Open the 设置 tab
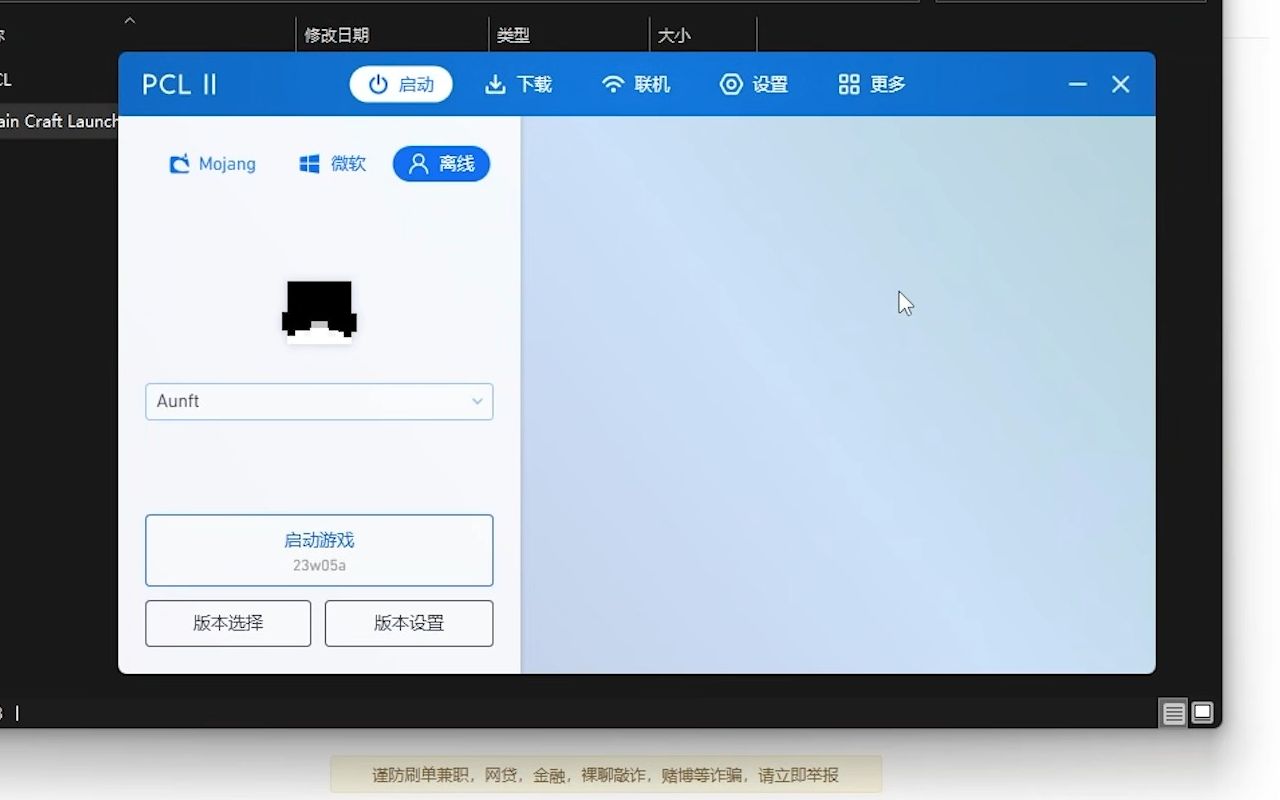 pyautogui.click(x=754, y=84)
